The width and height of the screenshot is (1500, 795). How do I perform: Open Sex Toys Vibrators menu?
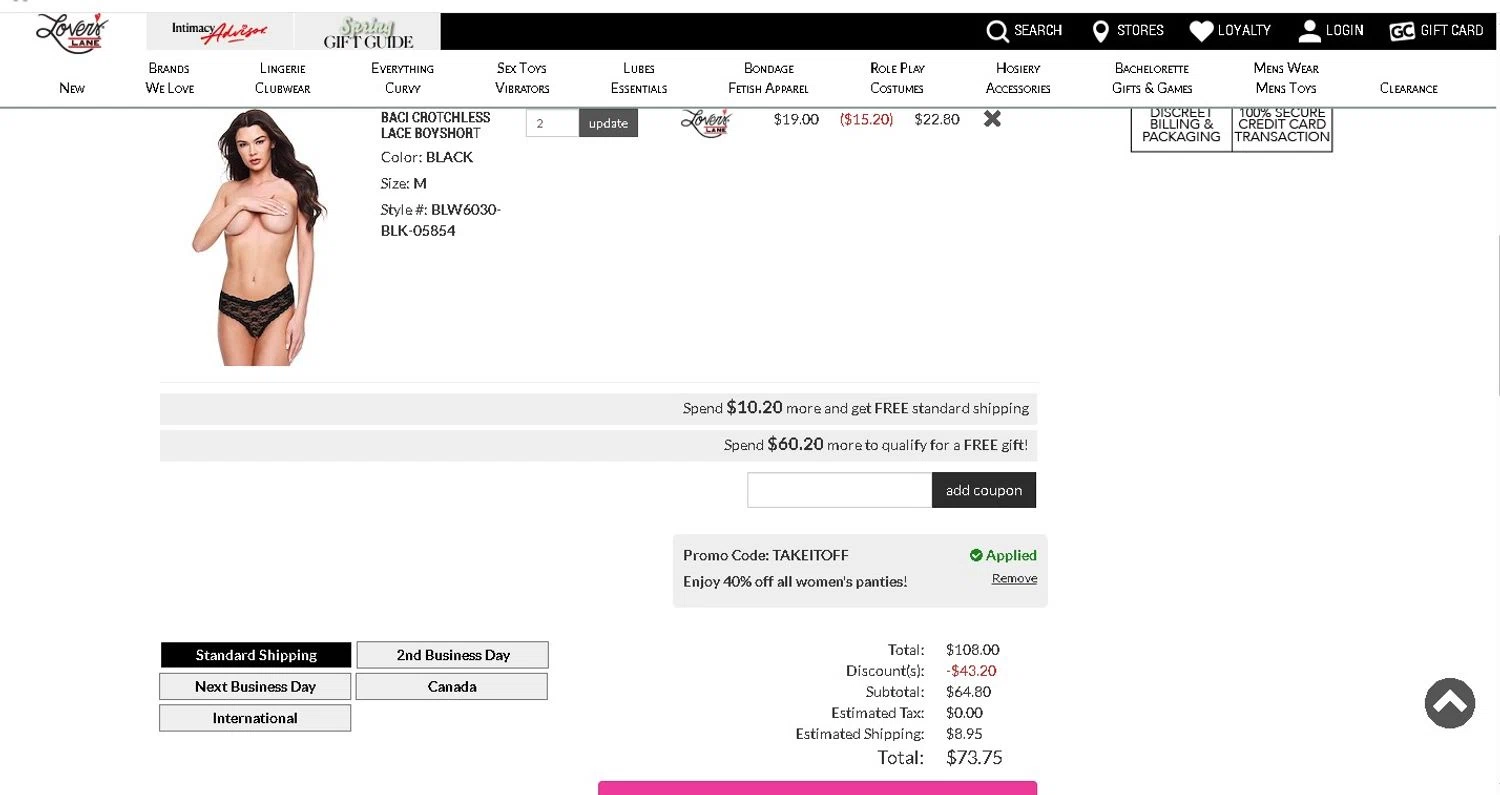point(522,78)
